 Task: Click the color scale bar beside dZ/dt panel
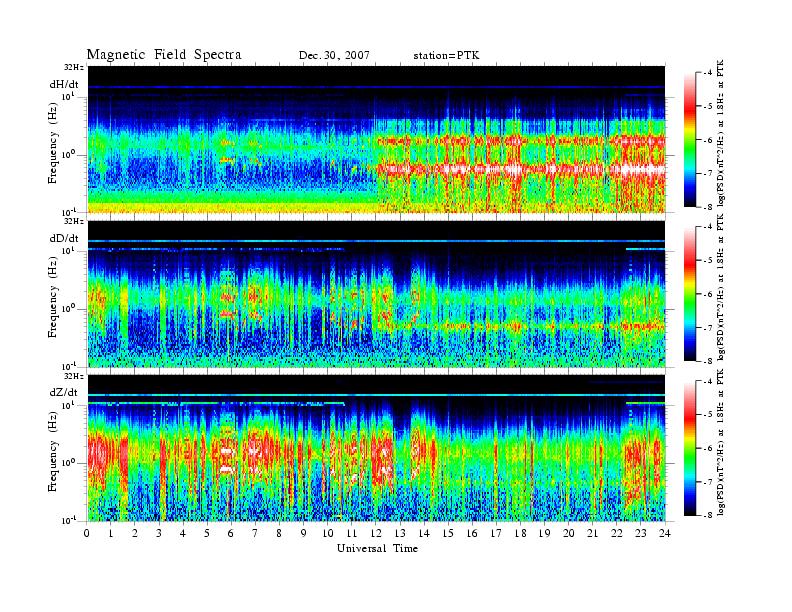point(690,448)
